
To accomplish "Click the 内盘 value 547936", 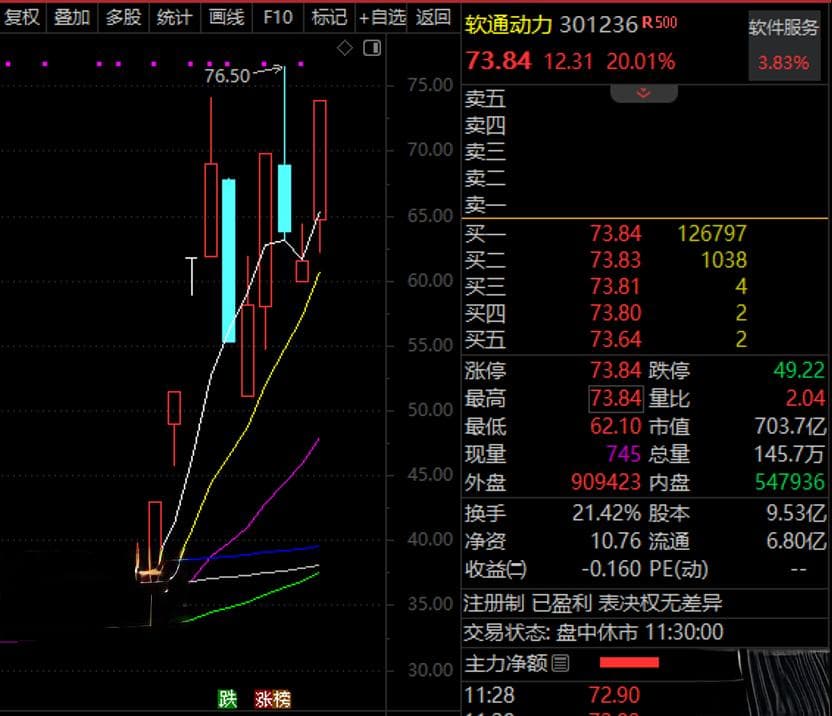I will click(790, 482).
